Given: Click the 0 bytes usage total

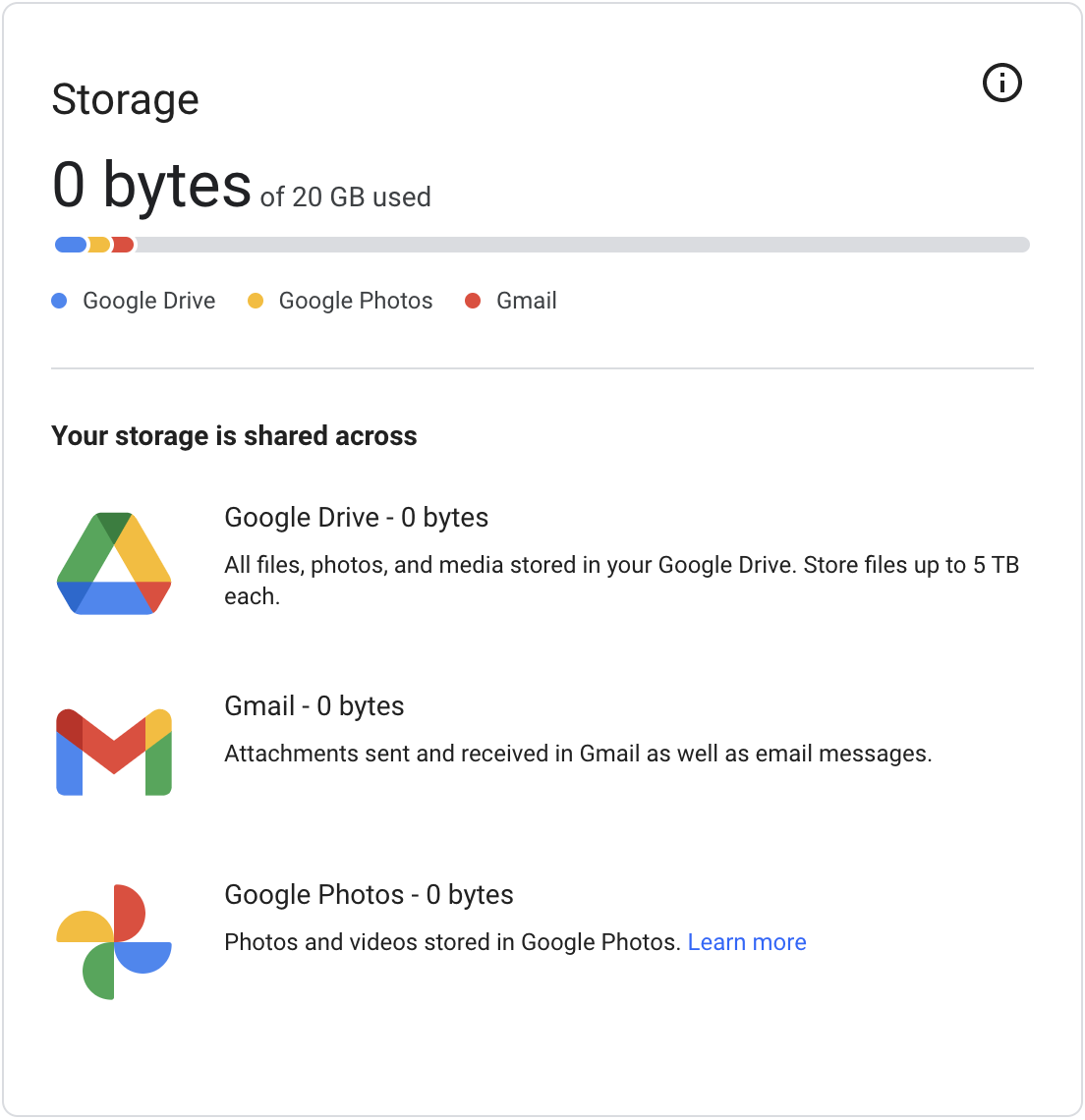Looking at the screenshot, I should [152, 185].
